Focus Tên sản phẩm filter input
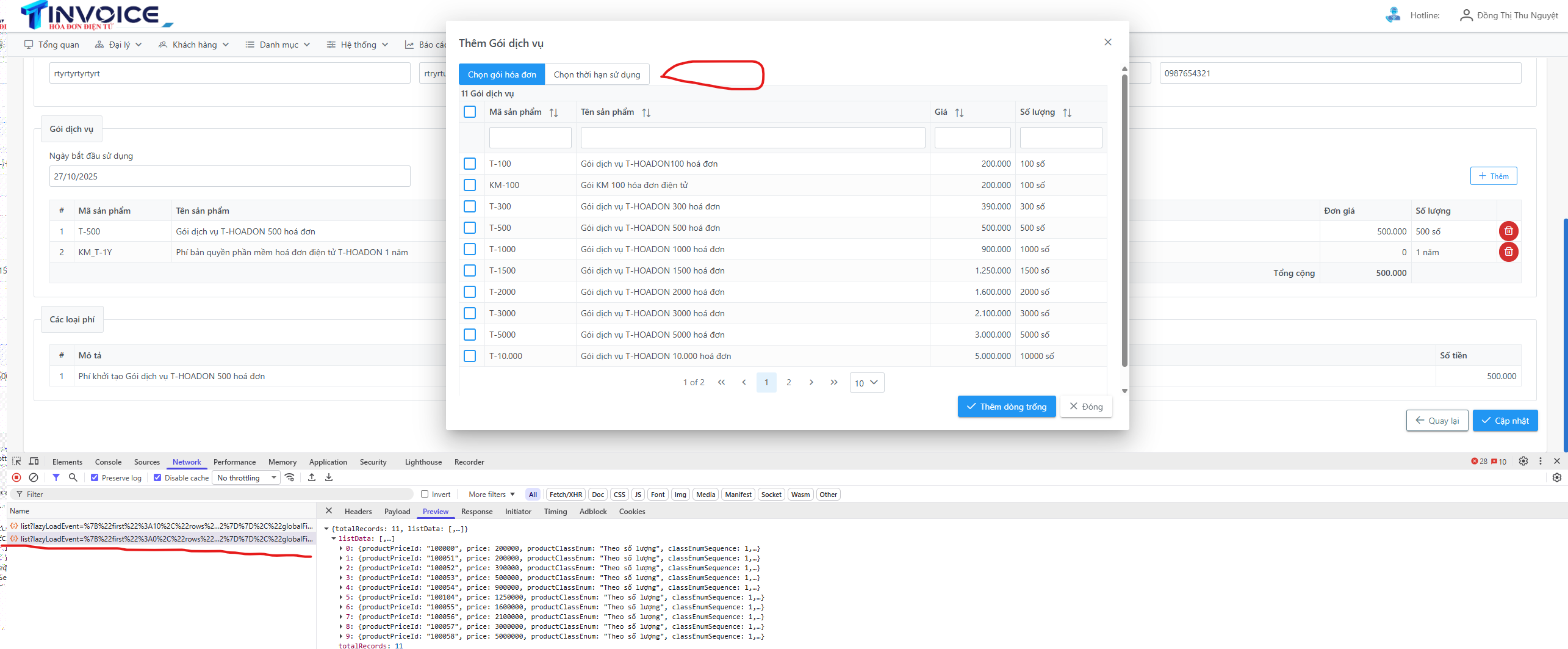The image size is (1568, 649). (x=752, y=137)
